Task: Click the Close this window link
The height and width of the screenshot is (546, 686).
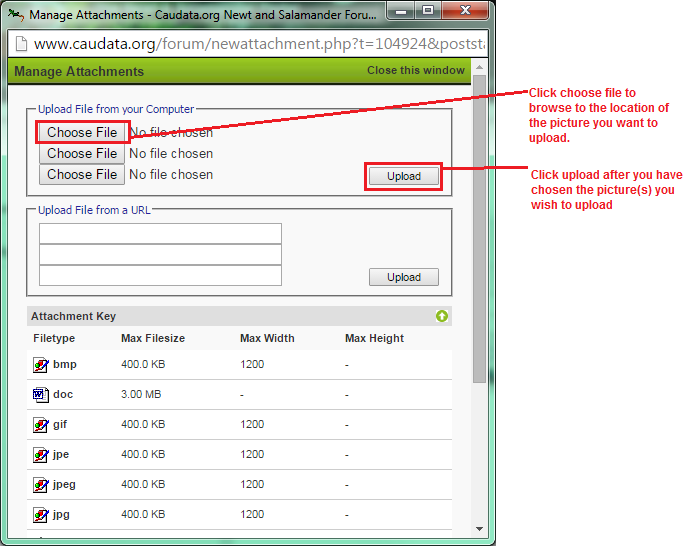Action: 415,71
